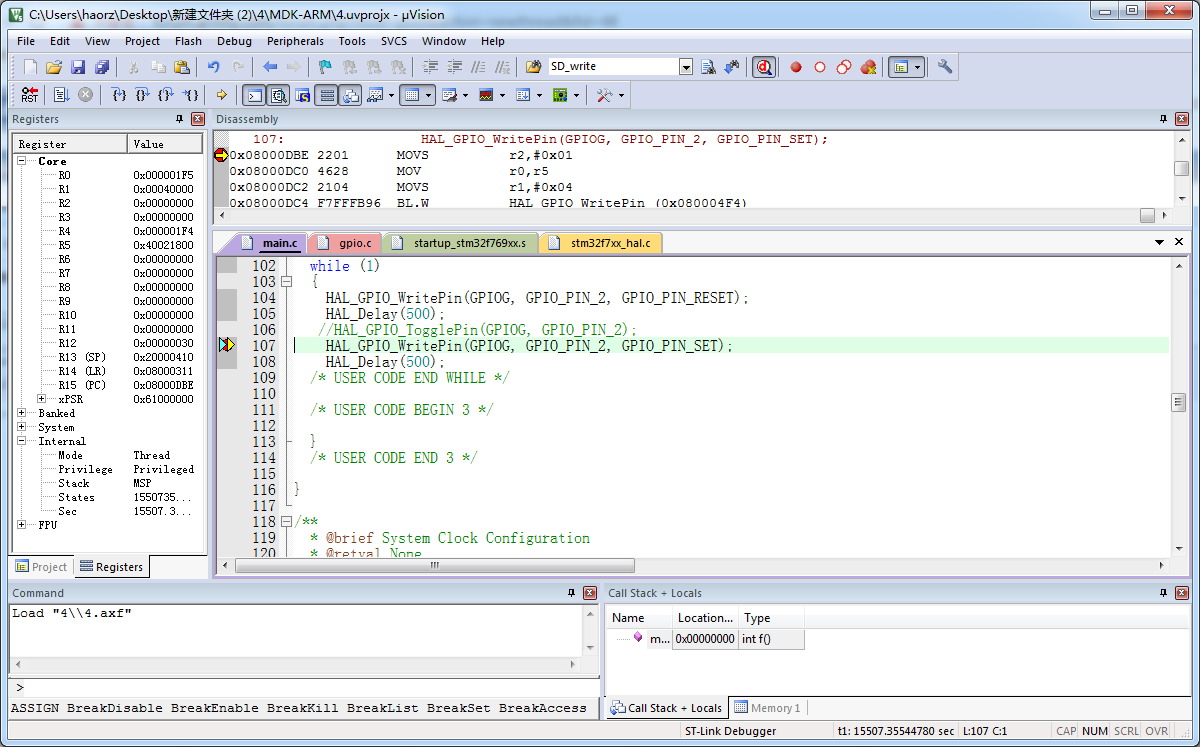Open the Peripherals menu
The height and width of the screenshot is (747, 1200).
[295, 41]
